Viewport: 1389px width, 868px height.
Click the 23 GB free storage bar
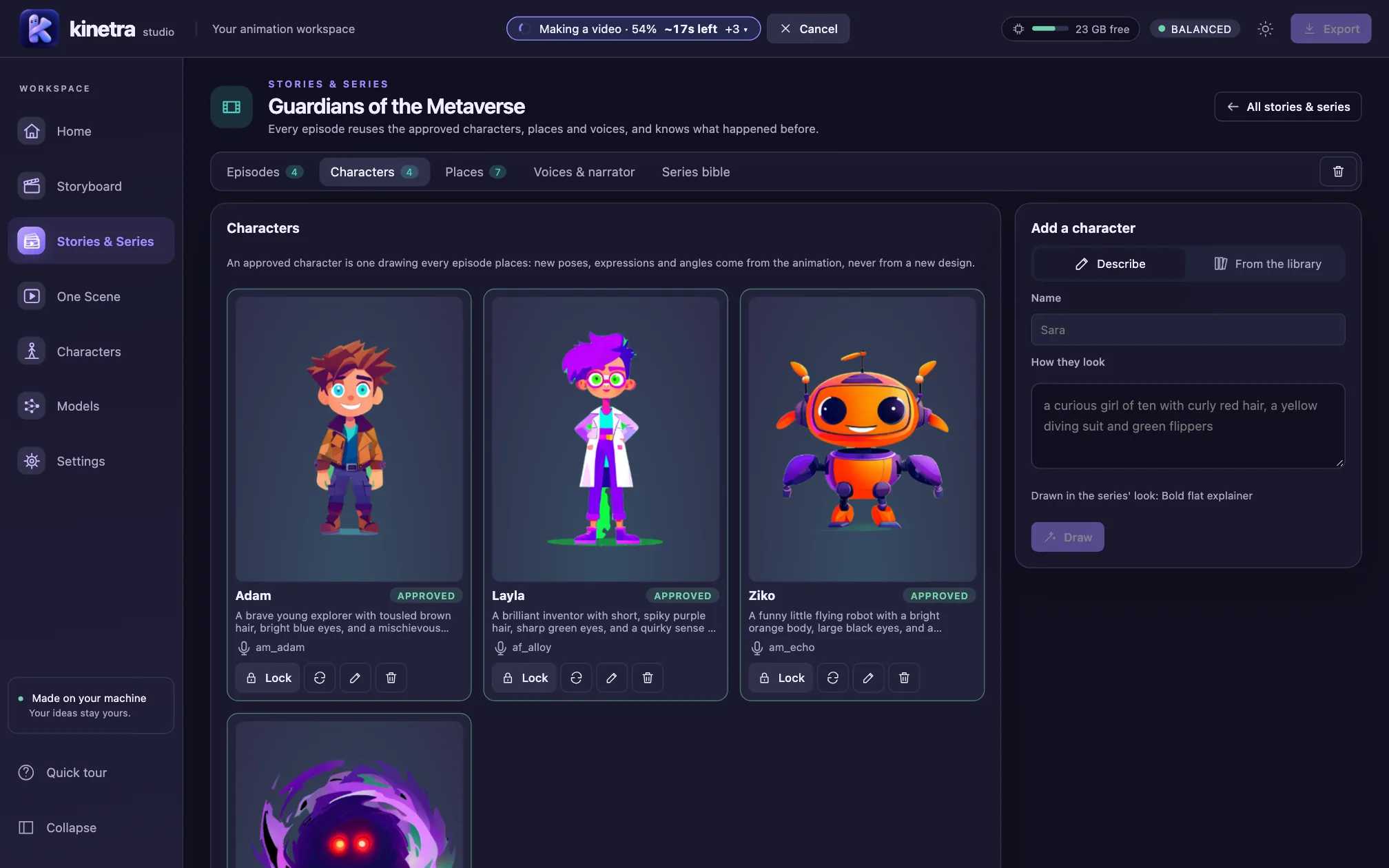[1070, 29]
